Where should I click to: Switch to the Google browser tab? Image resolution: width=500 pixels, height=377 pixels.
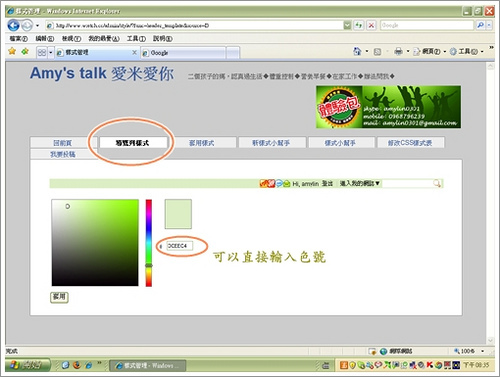183,53
